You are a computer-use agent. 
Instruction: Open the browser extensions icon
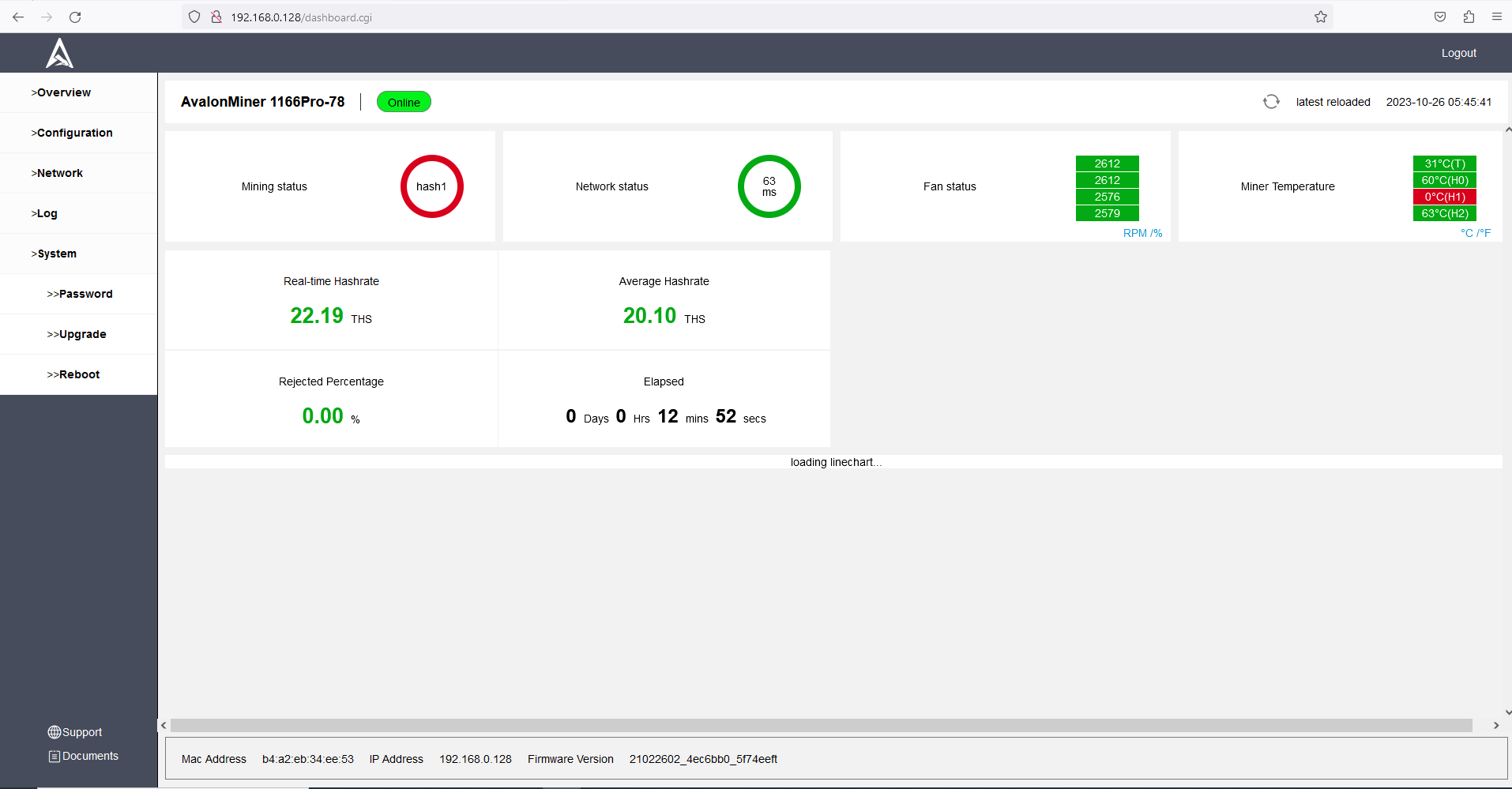pos(1469,17)
